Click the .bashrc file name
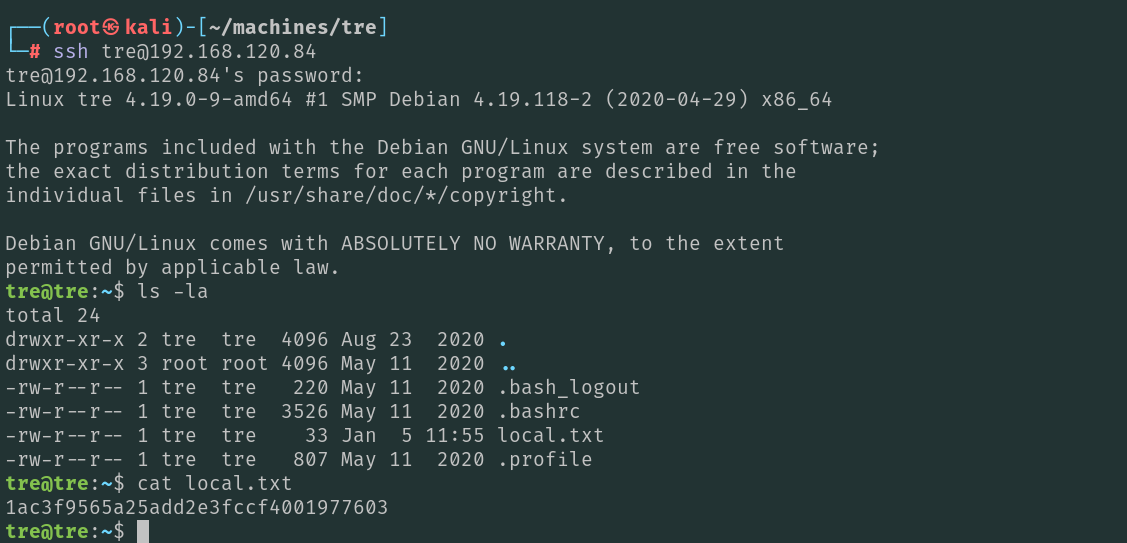The height and width of the screenshot is (543, 1127). 539,411
